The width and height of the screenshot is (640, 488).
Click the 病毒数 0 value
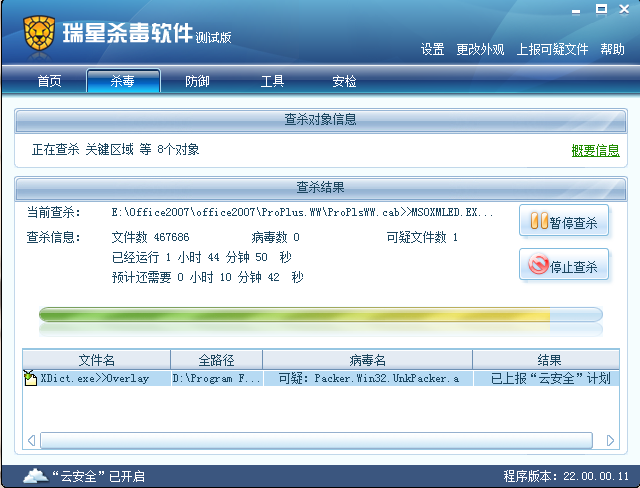(x=276, y=237)
